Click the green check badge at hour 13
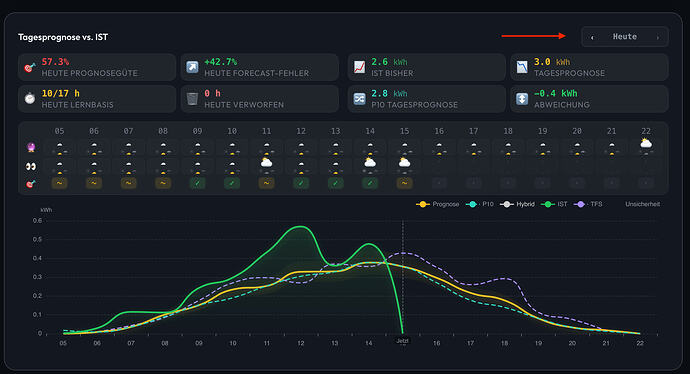 (x=335, y=183)
